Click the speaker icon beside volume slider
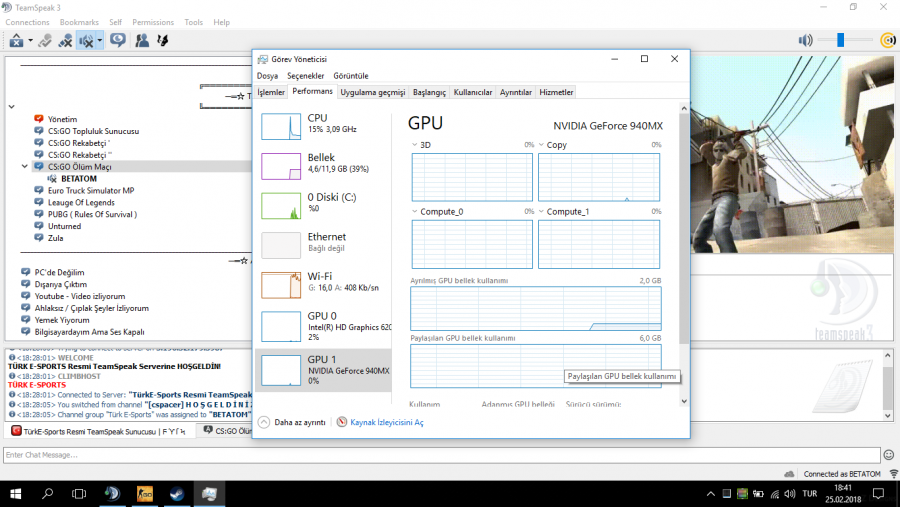This screenshot has height=507, width=900. [x=805, y=40]
